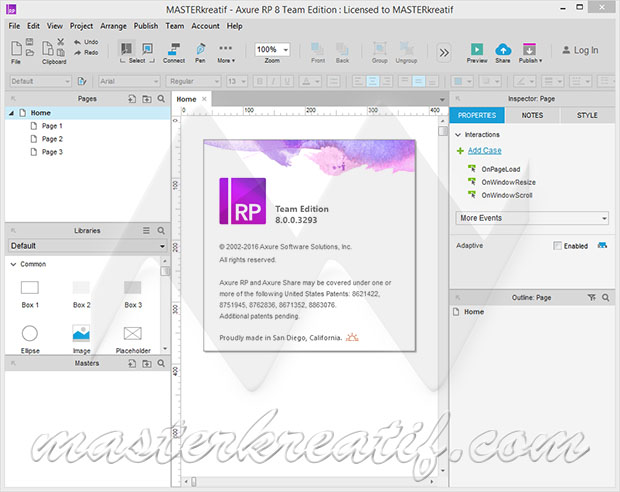Toggle align text right
This screenshot has height=492, width=620.
[386, 81]
